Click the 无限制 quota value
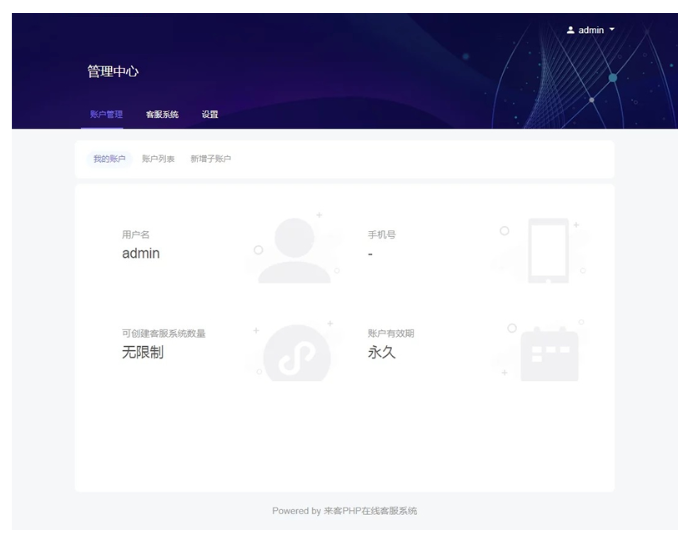The image size is (687, 539). point(142,352)
